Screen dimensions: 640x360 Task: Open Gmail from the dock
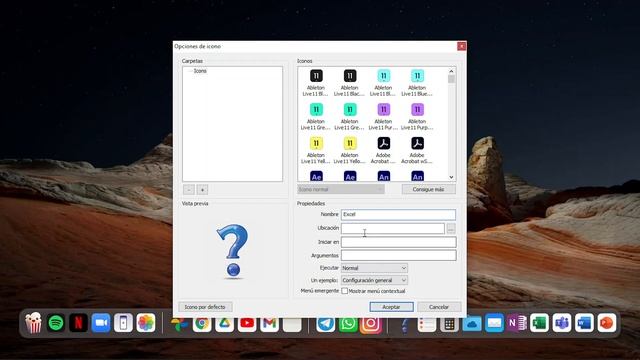pos(269,324)
